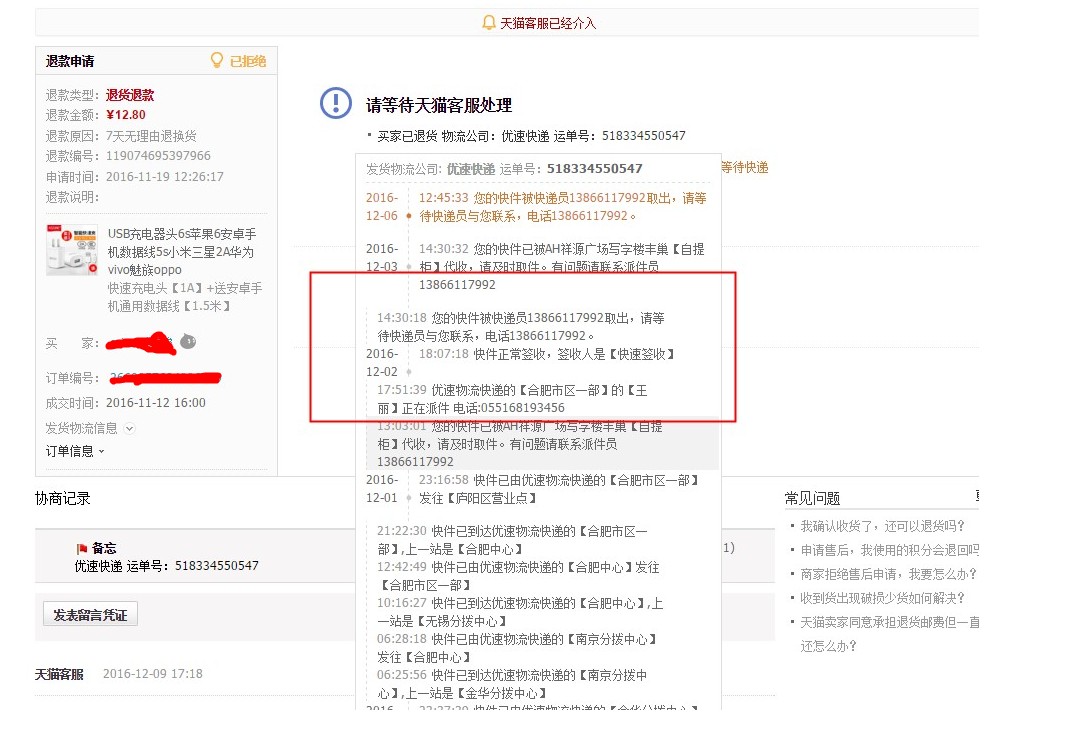
Task: Click the blue exclamation mark status icon
Action: tap(336, 103)
